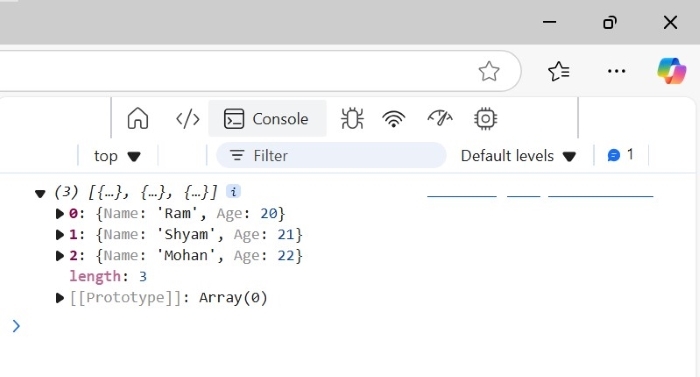700x377 pixels.
Task: Open the Memory chip icon panel
Action: (x=485, y=119)
